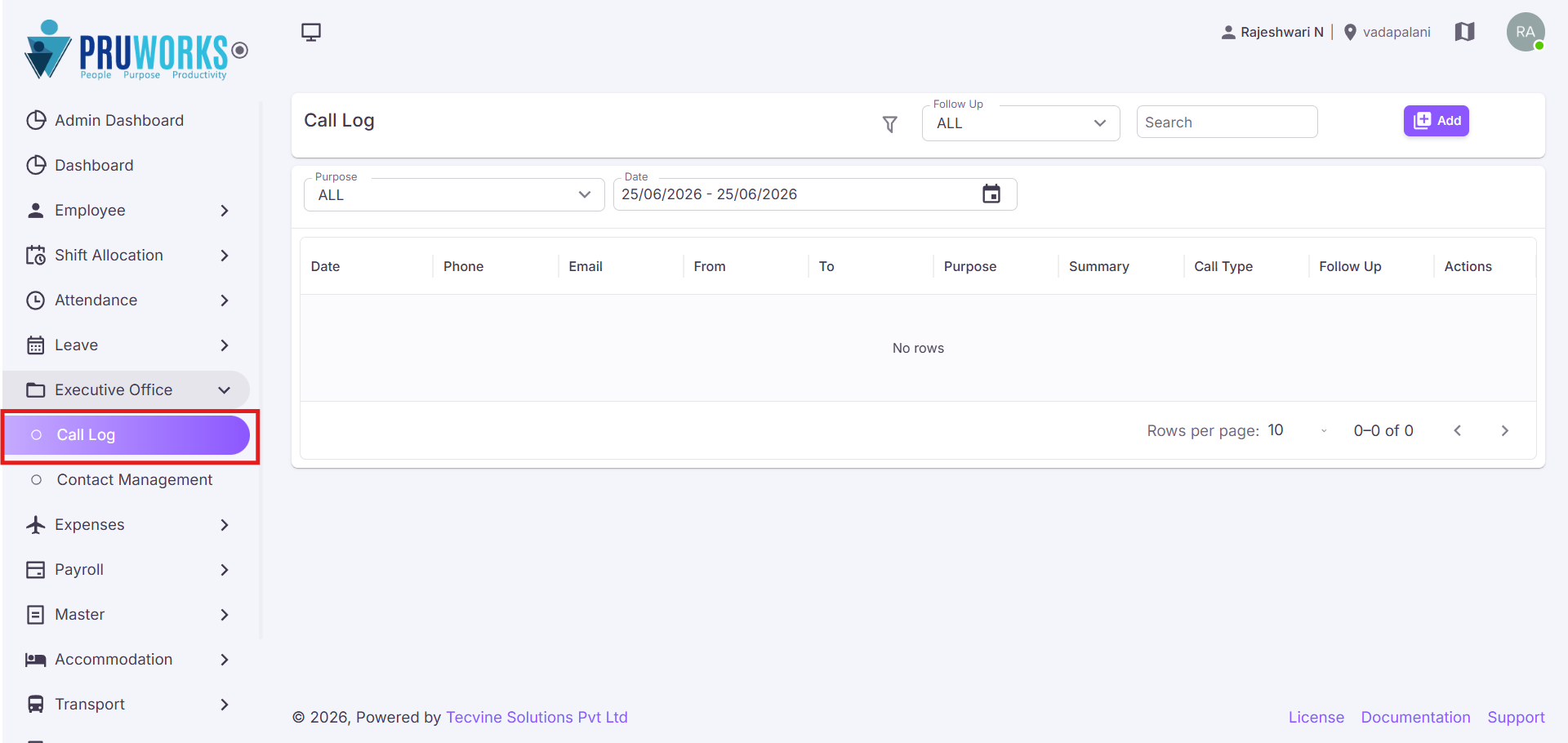Screen dimensions: 1568x743
Task: Open the Purpose ALL dropdown
Action: coord(454,194)
